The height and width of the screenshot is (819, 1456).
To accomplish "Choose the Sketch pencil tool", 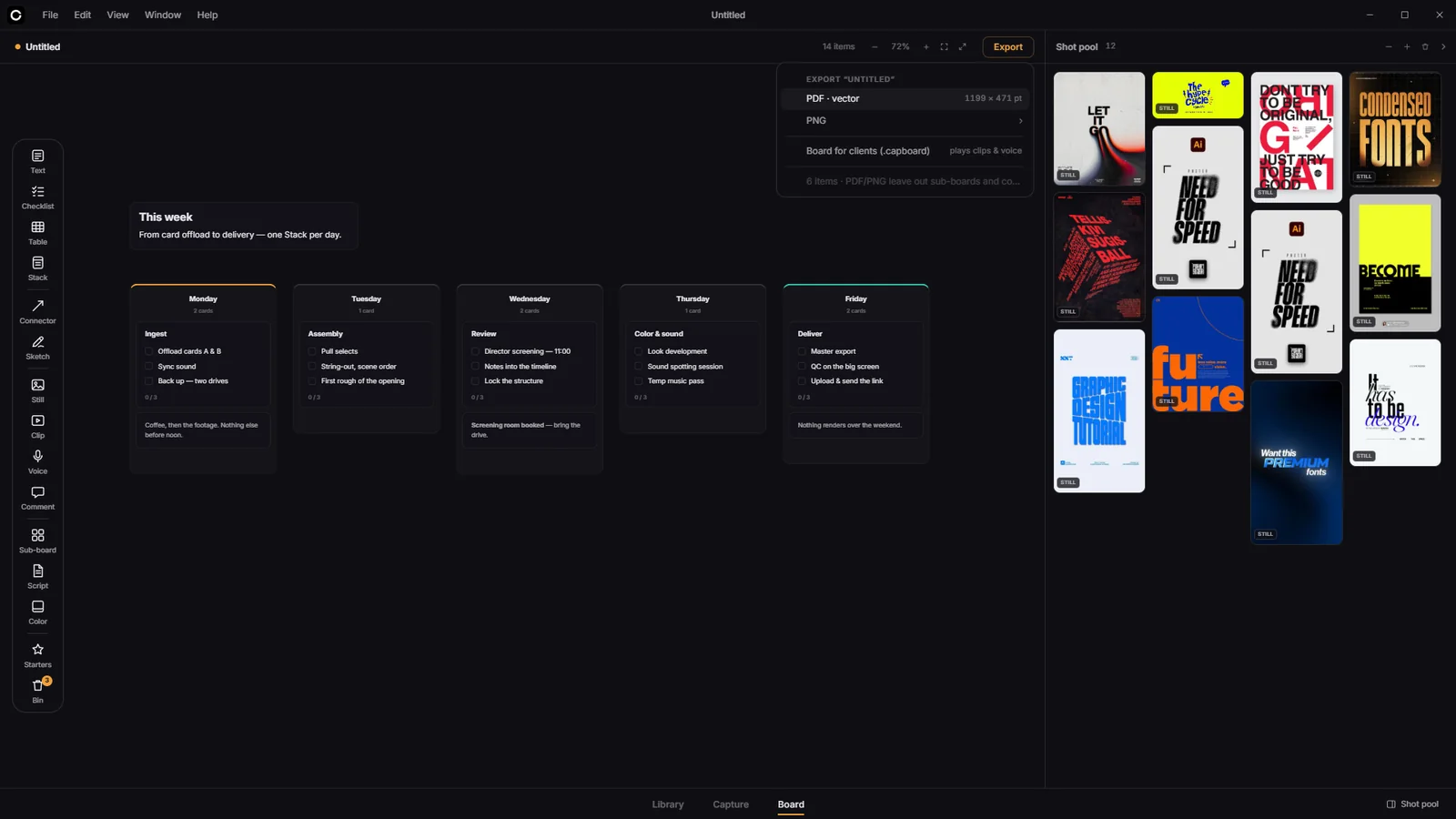I will [37, 348].
